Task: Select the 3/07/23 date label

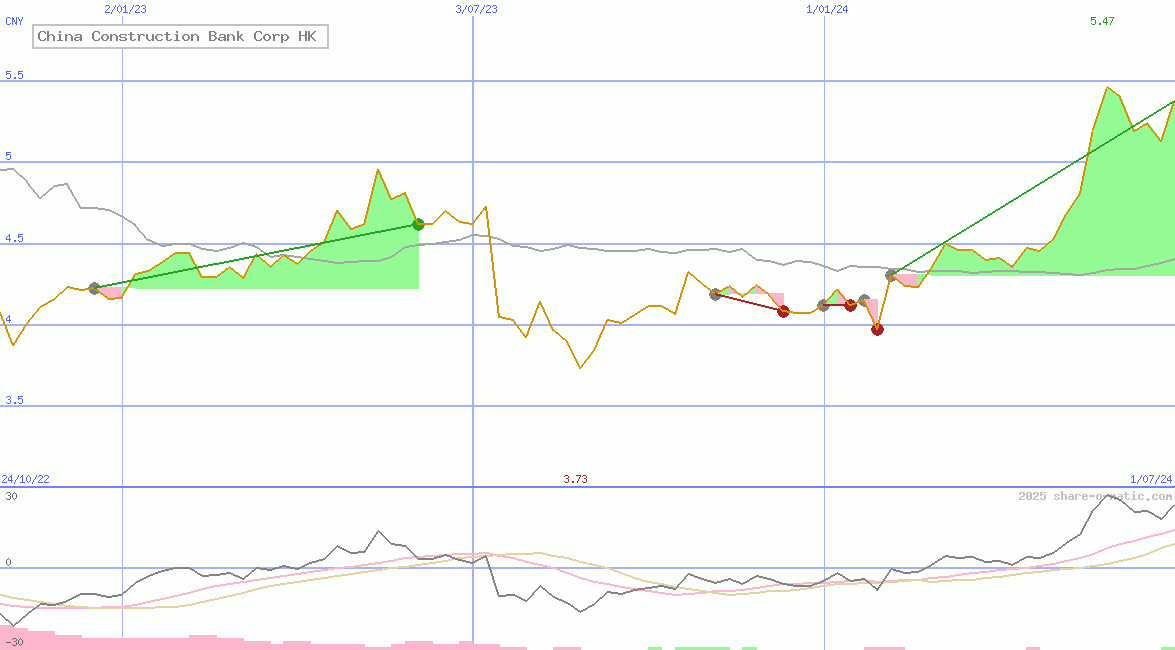Action: tap(475, 9)
